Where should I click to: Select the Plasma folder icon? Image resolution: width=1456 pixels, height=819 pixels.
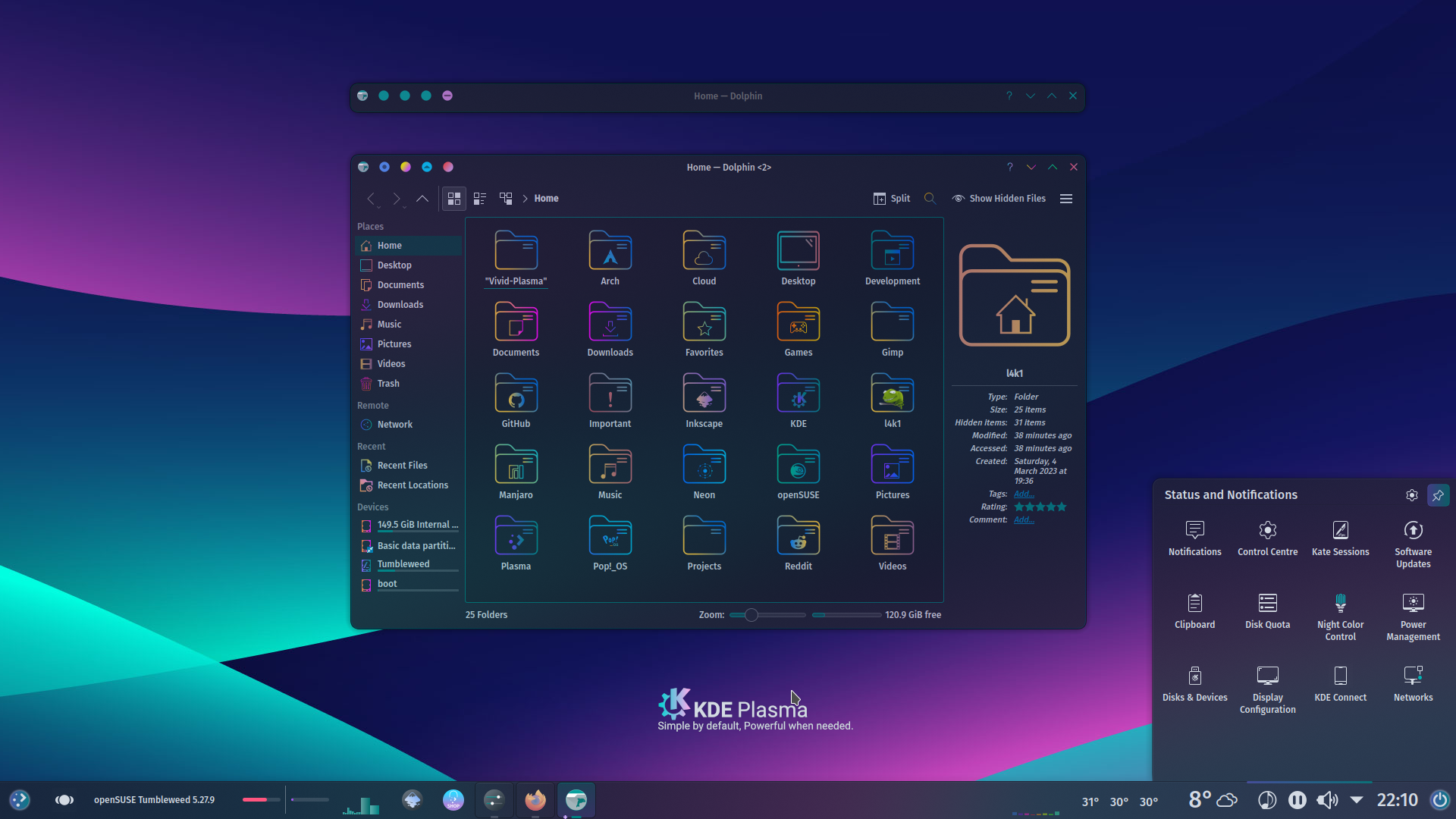[516, 535]
